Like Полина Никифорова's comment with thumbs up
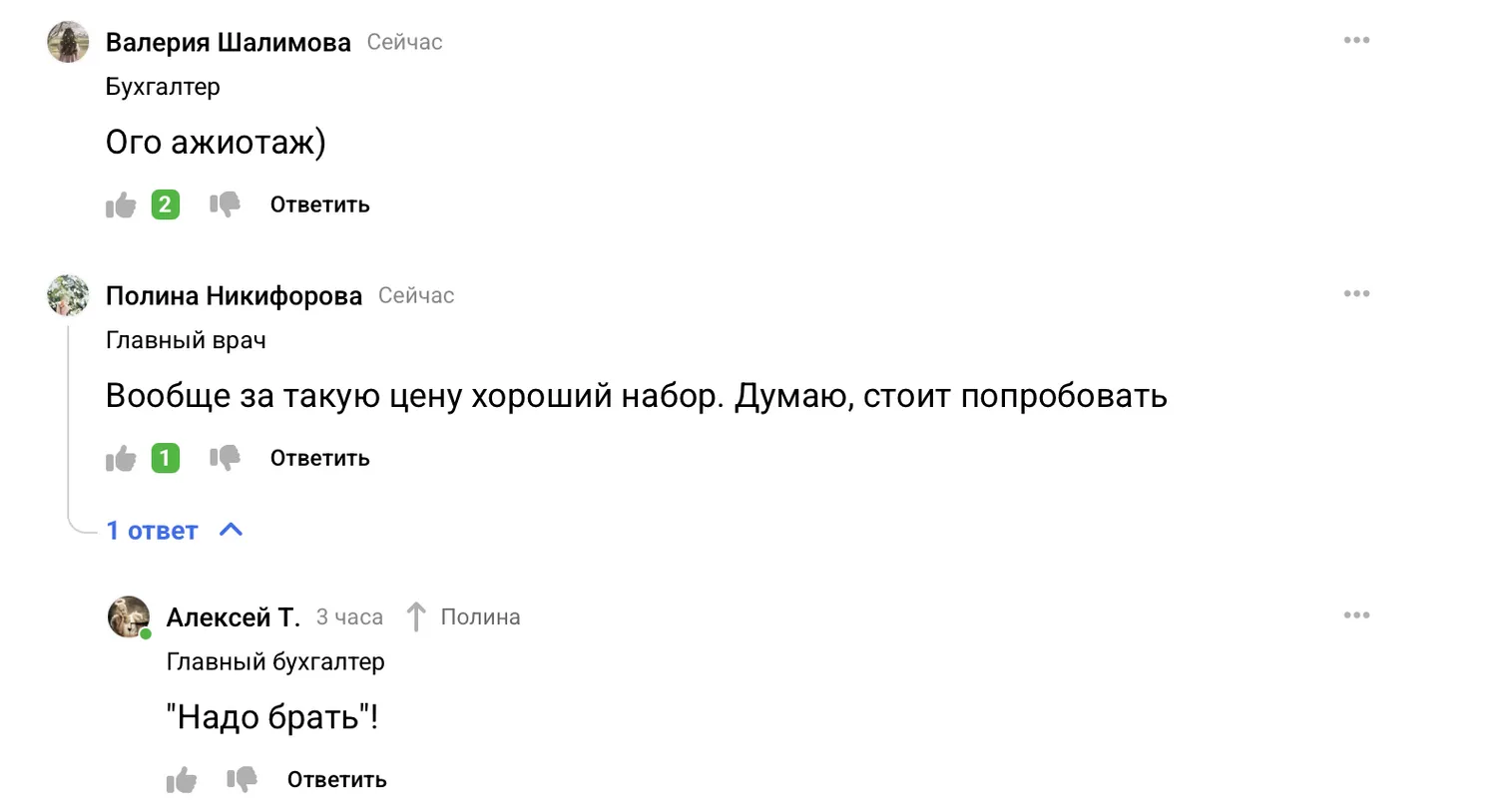 coord(121,459)
